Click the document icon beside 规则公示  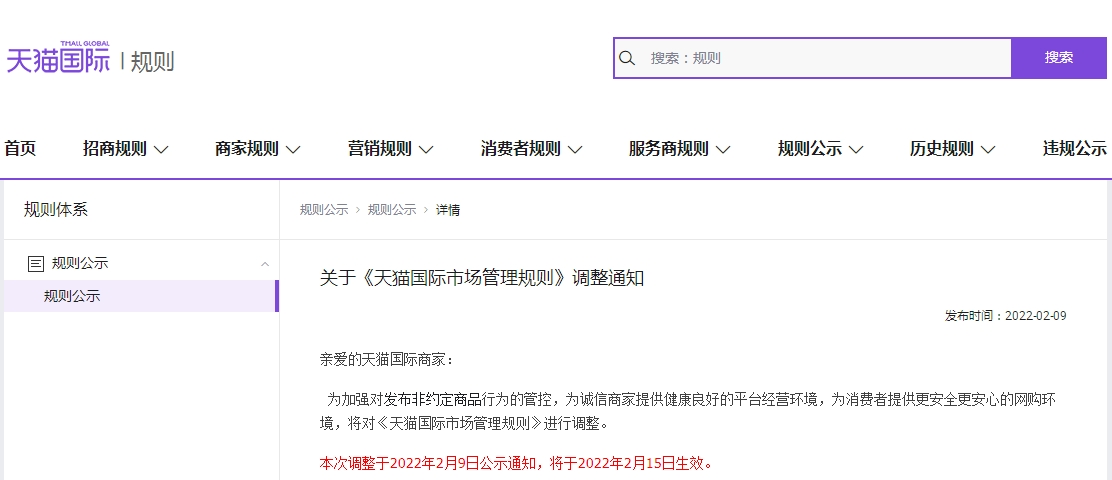click(x=35, y=264)
